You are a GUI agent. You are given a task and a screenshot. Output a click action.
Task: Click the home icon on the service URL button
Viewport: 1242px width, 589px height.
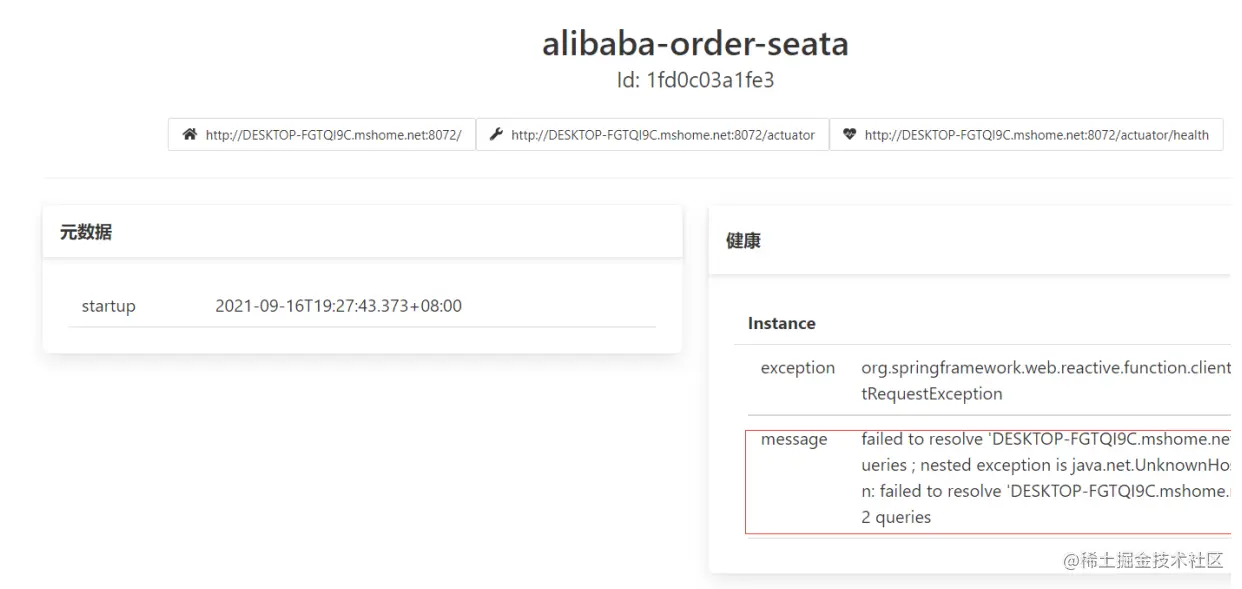pyautogui.click(x=190, y=134)
